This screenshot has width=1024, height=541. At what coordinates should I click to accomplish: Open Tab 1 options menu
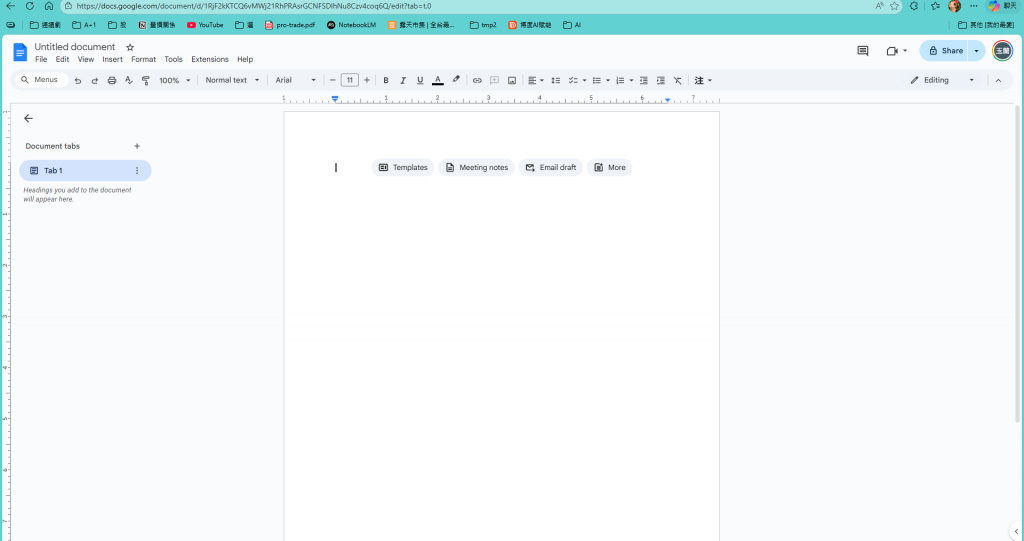[x=137, y=171]
